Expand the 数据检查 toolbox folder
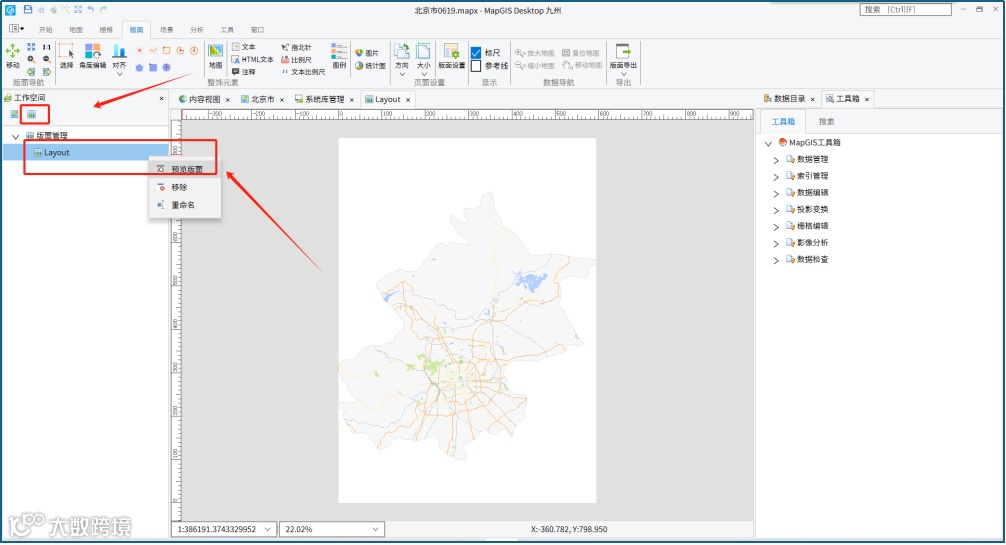 [776, 260]
